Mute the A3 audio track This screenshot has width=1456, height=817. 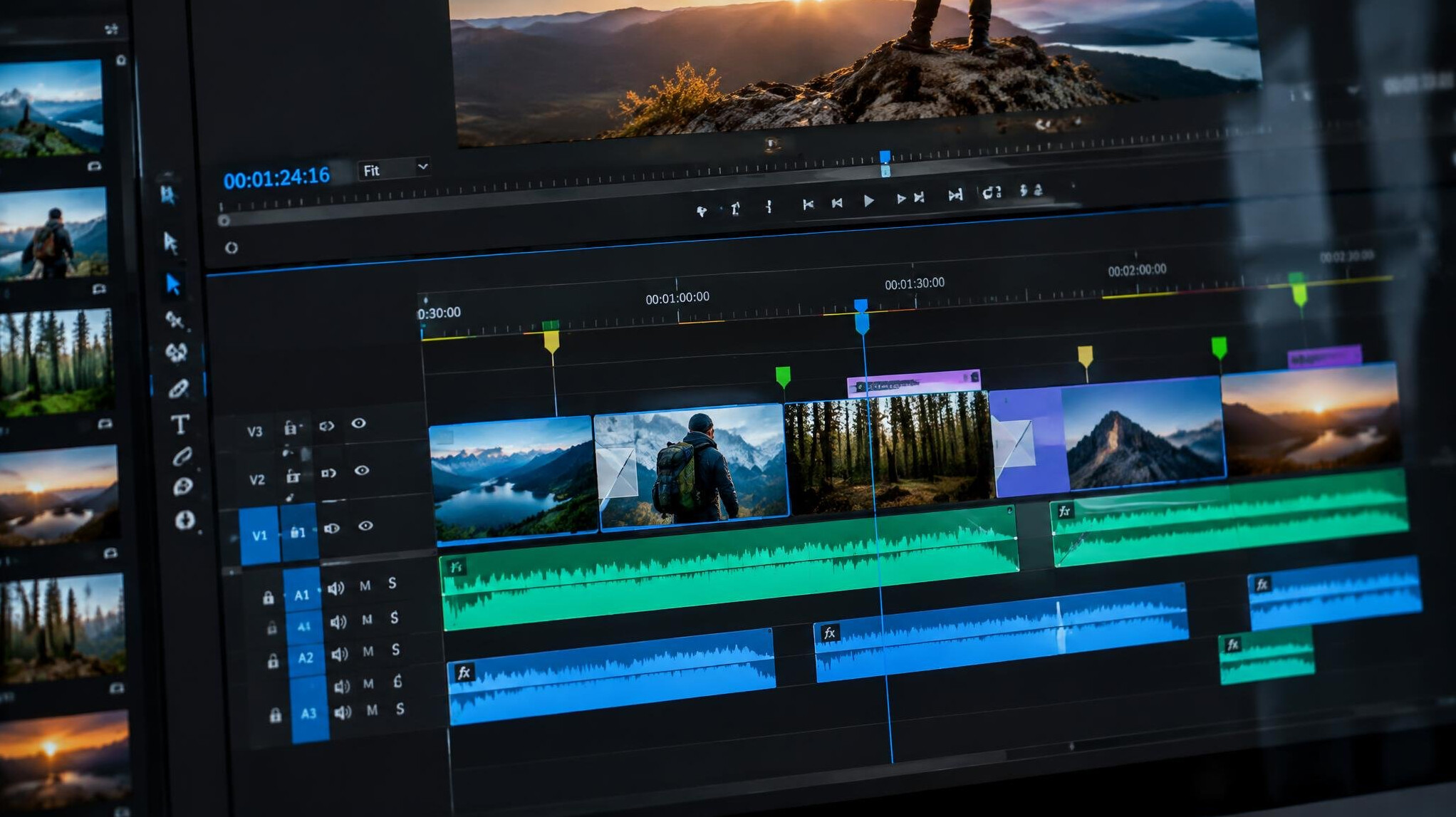[372, 710]
